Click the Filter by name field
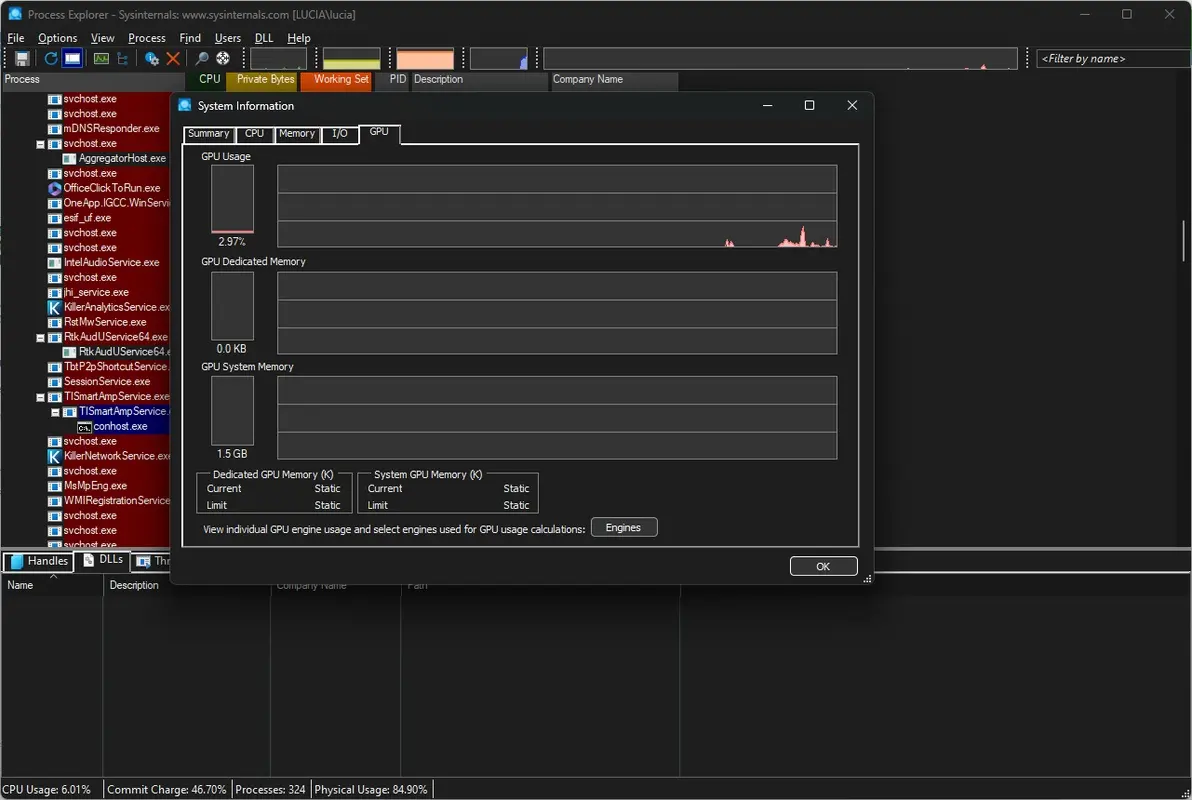 coord(1114,59)
